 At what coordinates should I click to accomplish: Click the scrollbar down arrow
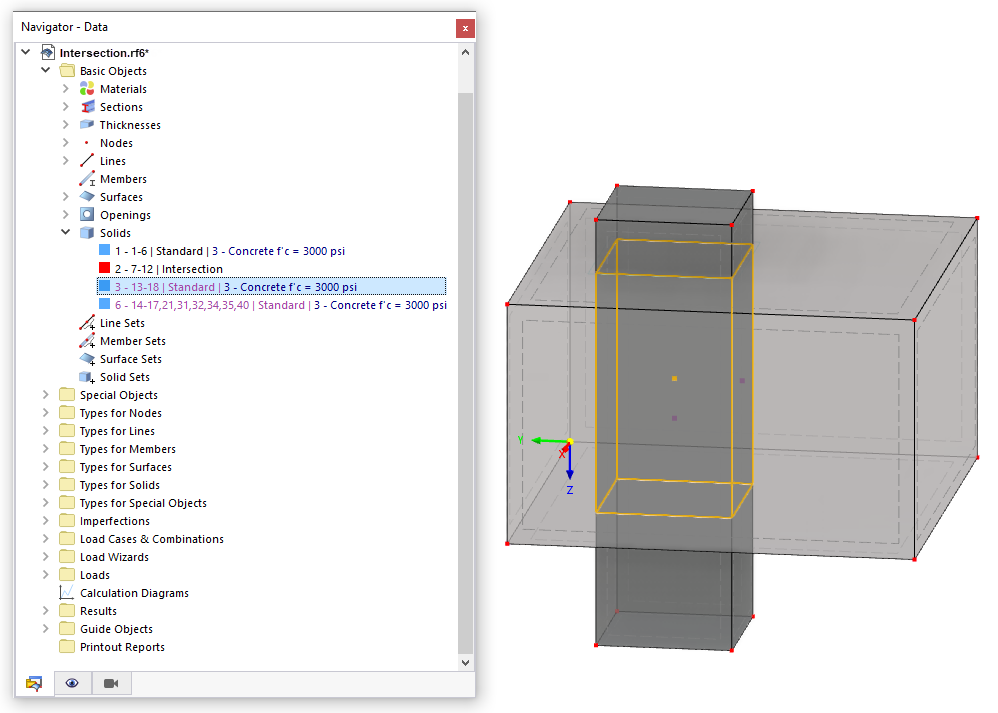(x=464, y=661)
